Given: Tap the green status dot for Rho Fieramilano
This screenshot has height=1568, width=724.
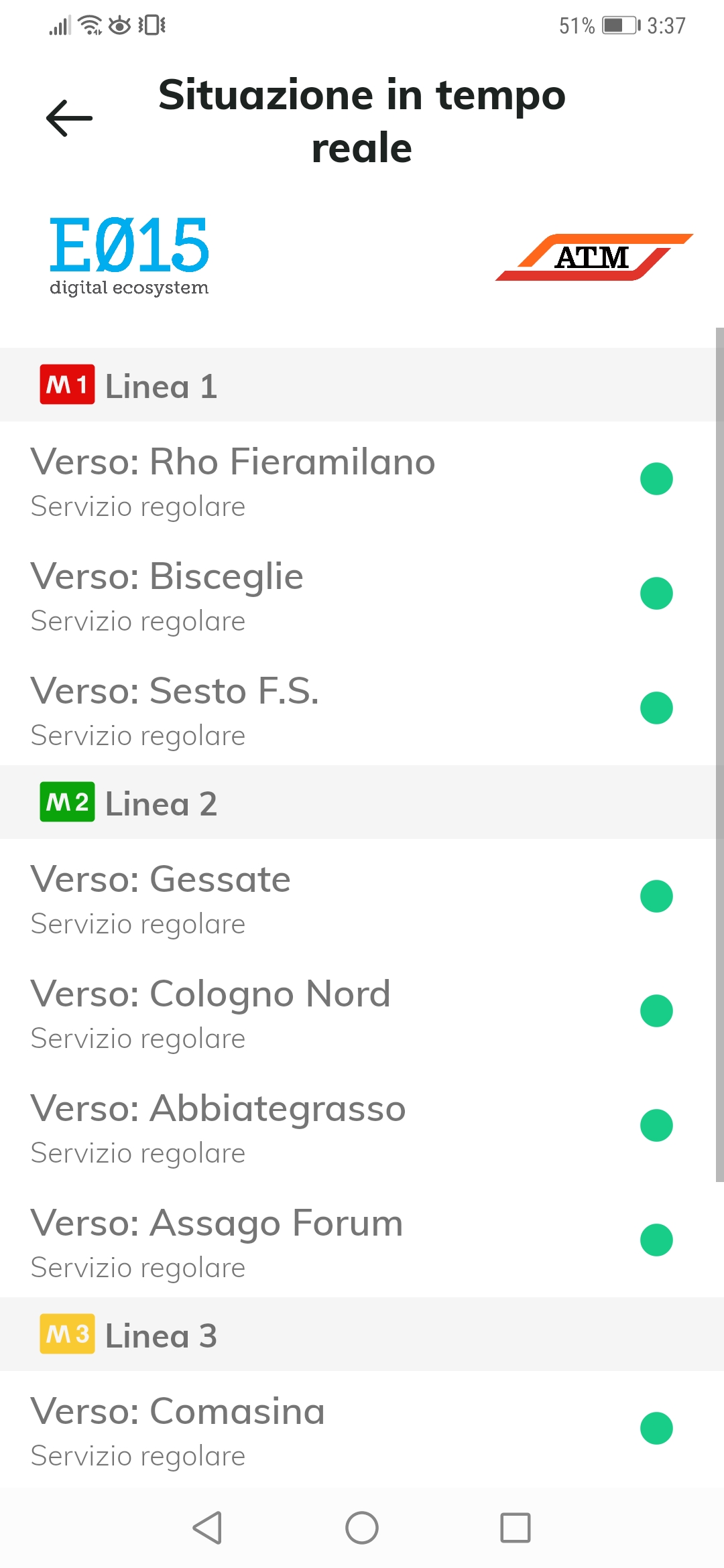Looking at the screenshot, I should click(x=656, y=479).
